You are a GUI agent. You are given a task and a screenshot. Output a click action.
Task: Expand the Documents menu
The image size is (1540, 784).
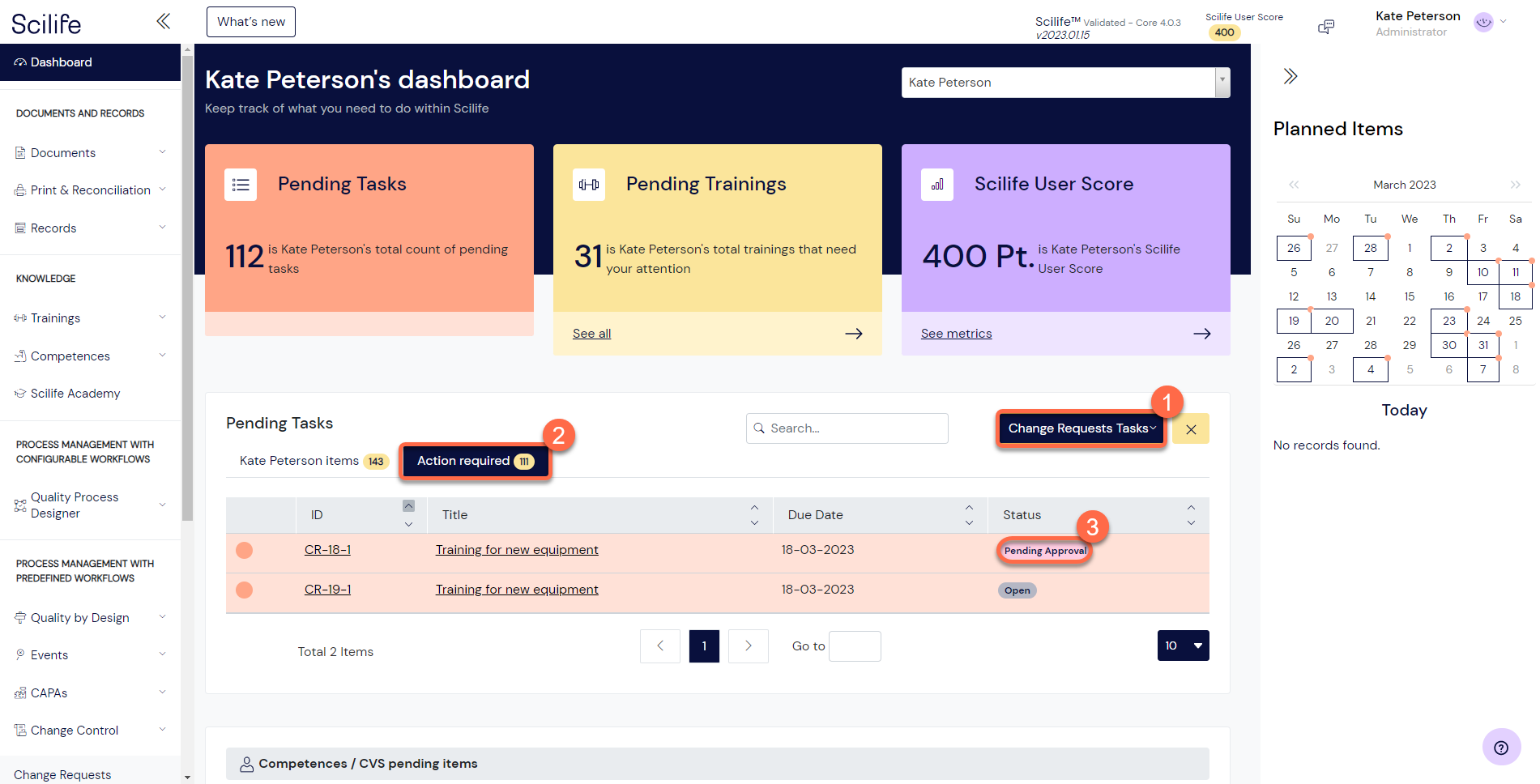162,152
